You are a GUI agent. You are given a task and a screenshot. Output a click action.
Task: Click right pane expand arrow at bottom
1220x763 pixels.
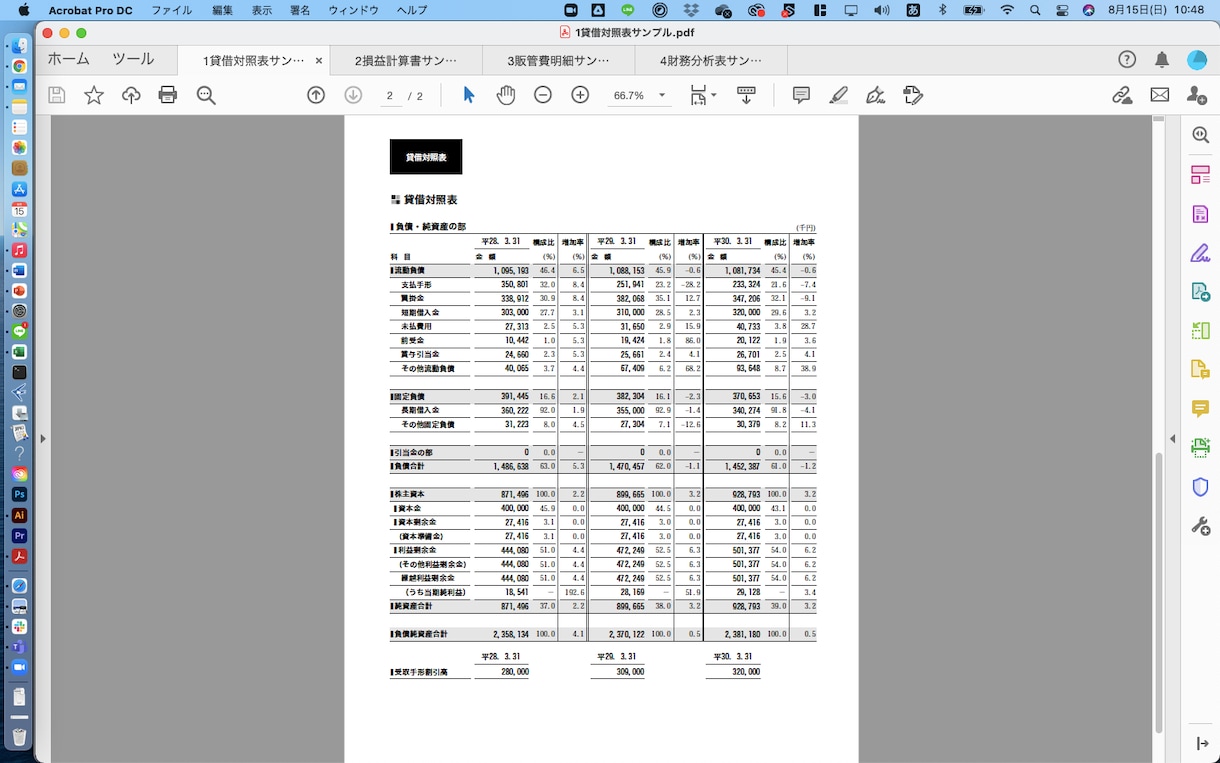click(x=1202, y=744)
